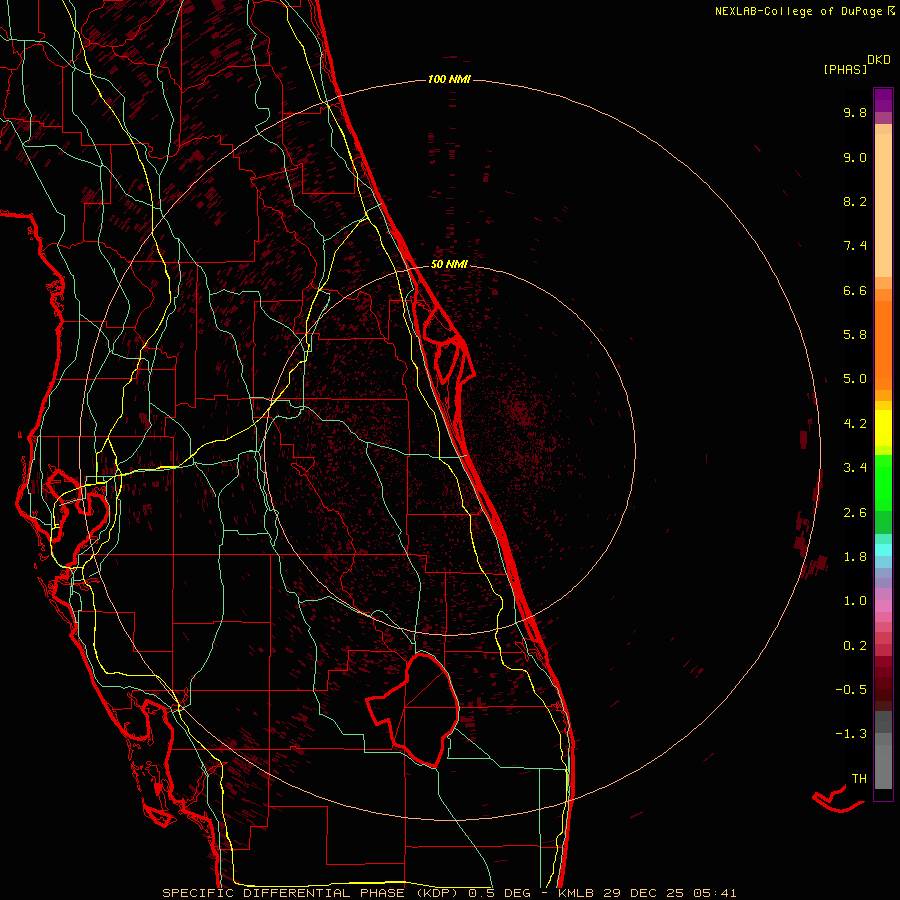Select the 3.4 scale value
Image resolution: width=900 pixels, height=900 pixels.
(855, 468)
